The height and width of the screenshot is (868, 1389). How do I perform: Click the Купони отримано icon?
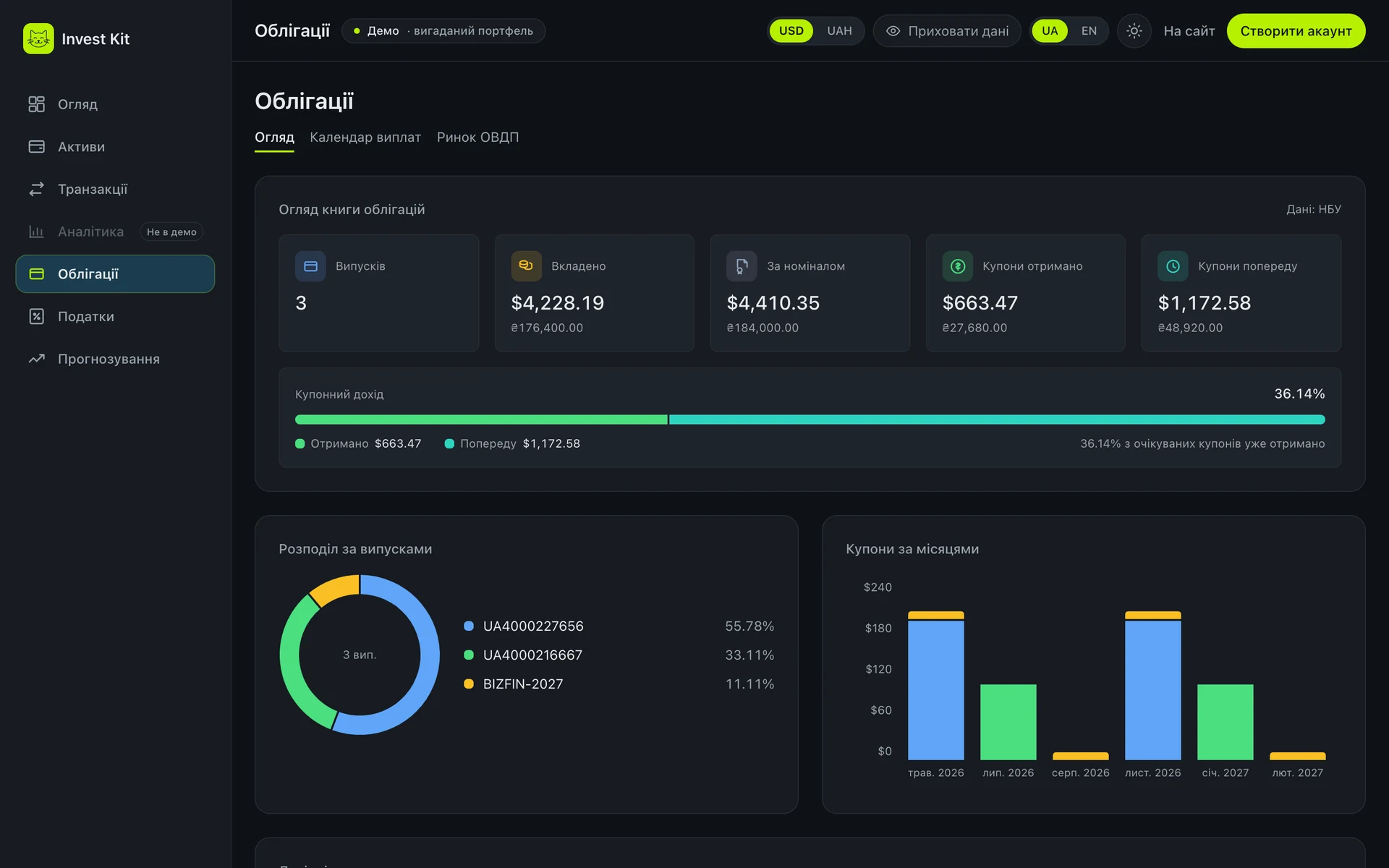[957, 266]
